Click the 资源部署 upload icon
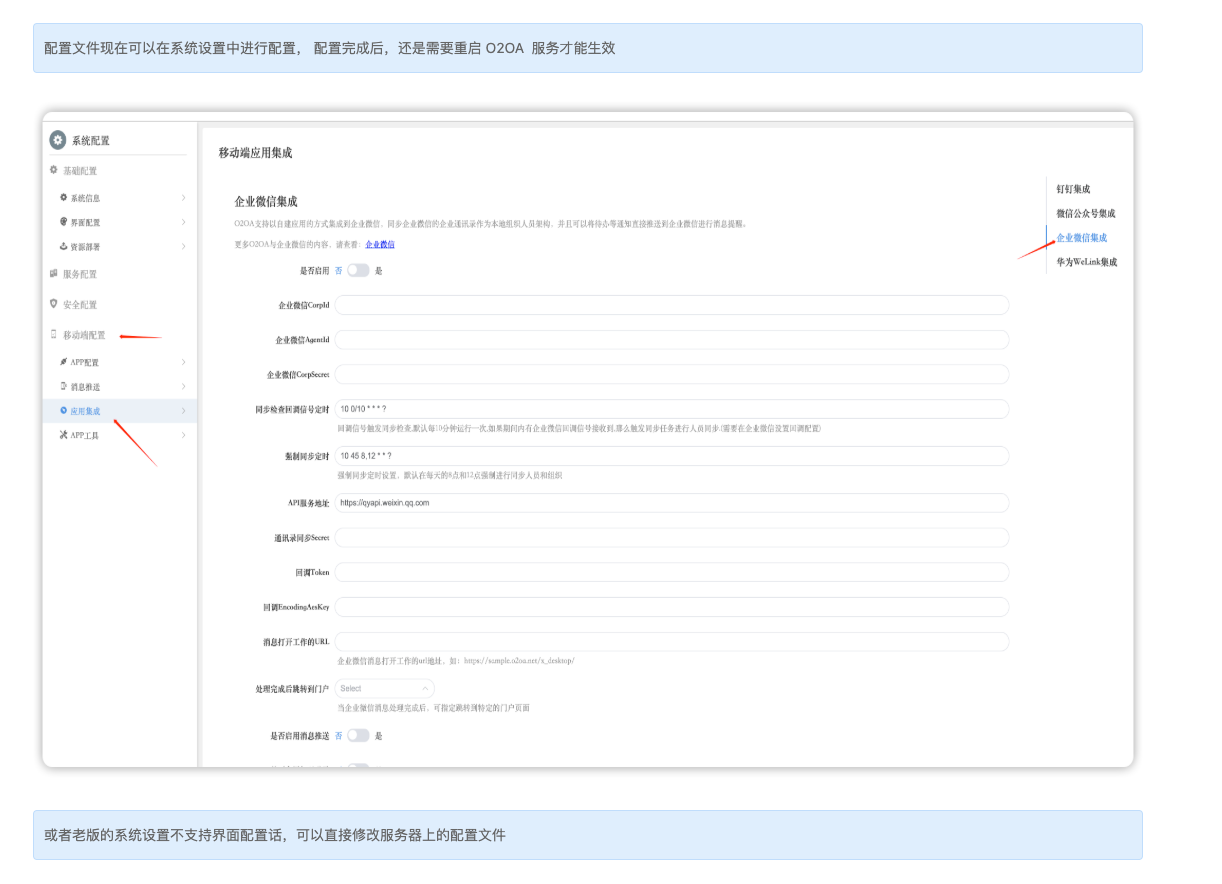The height and width of the screenshot is (884, 1222). pyautogui.click(x=64, y=246)
